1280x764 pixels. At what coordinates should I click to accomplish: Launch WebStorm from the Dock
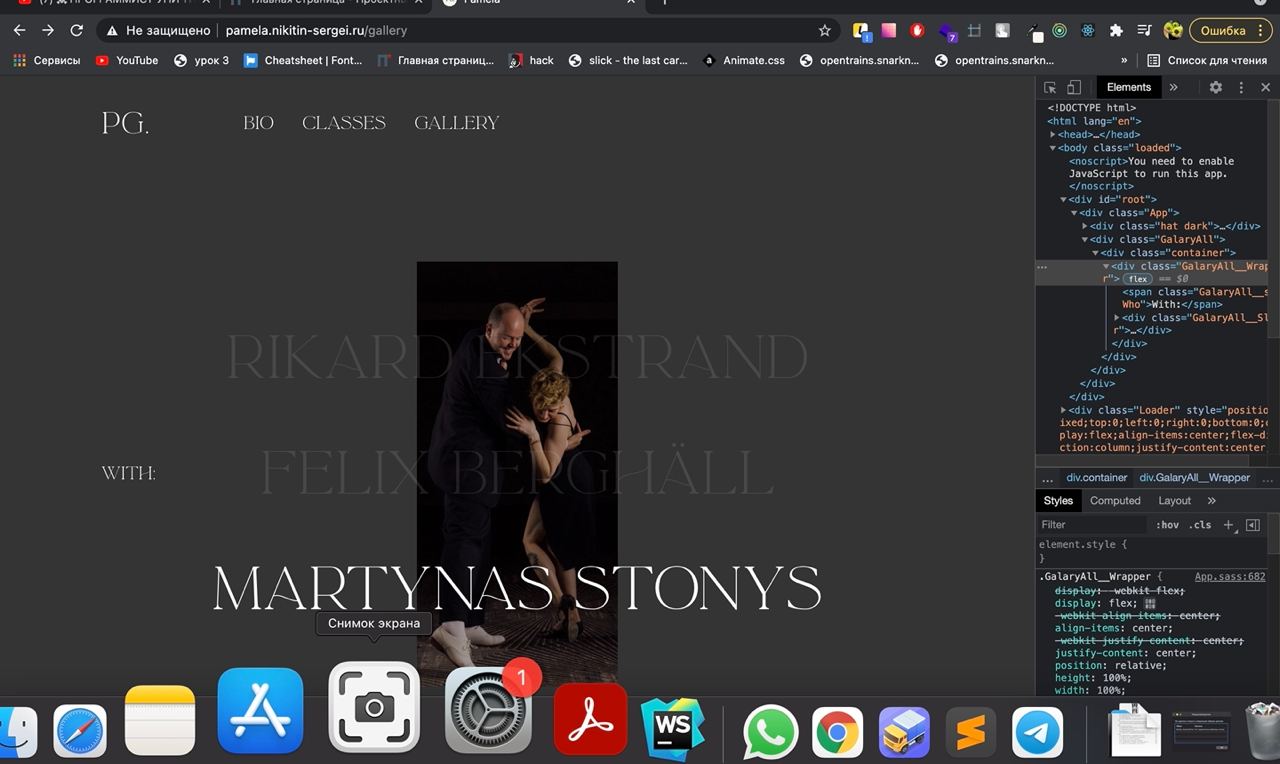(672, 731)
